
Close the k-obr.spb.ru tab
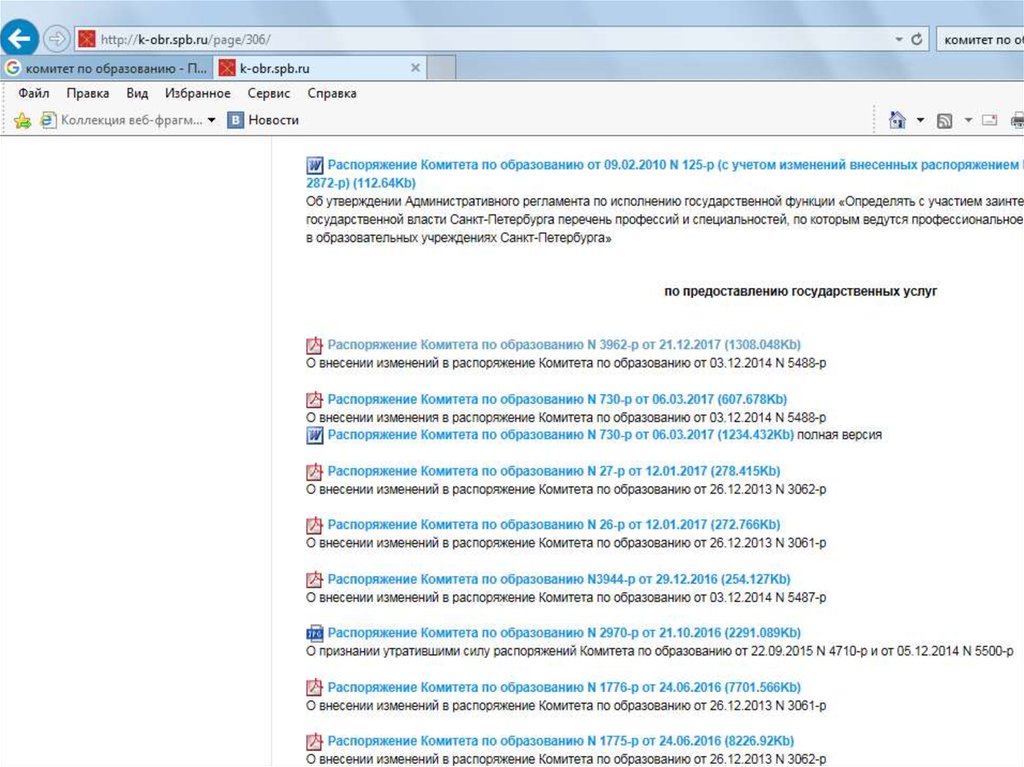coord(415,68)
